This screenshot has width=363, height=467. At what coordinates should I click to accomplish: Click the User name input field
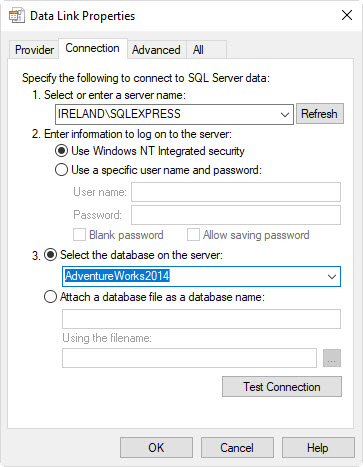tap(236, 192)
